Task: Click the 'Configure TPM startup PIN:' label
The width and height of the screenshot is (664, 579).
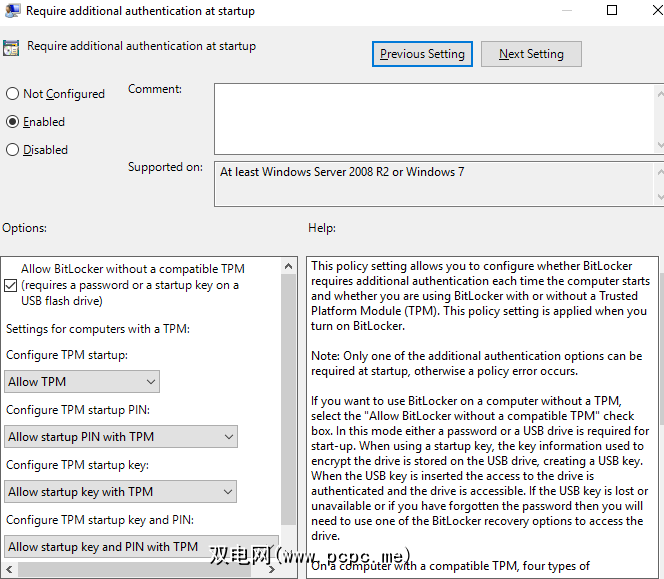Action: pos(78,410)
